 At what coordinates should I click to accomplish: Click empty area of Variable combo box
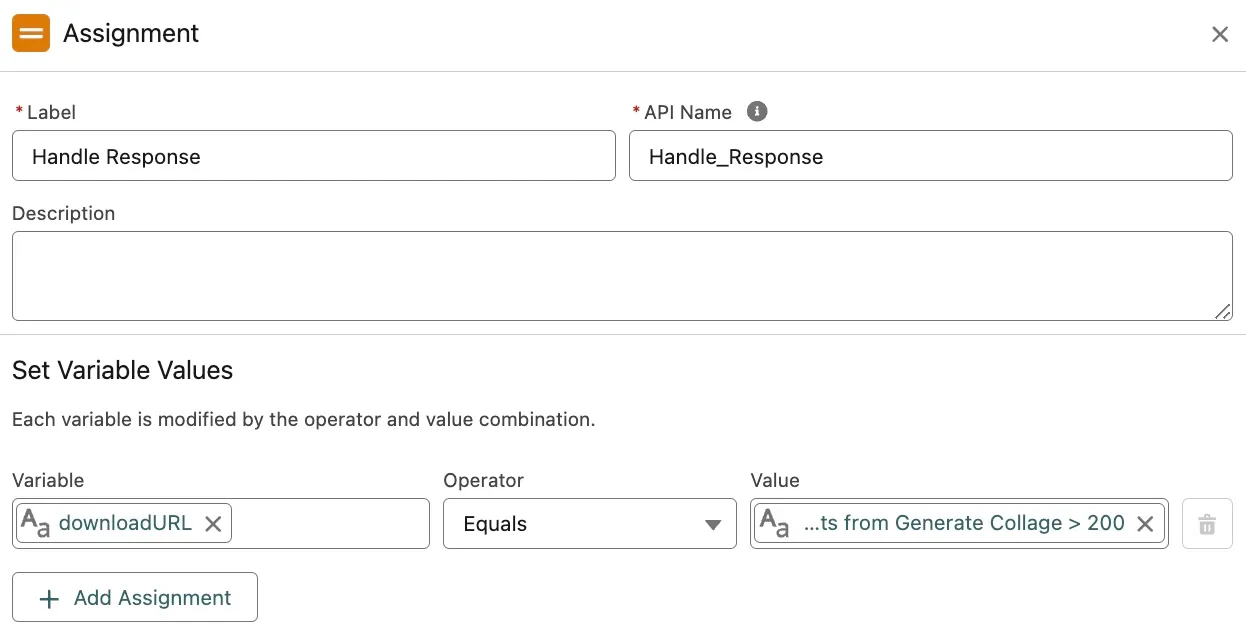[330, 524]
